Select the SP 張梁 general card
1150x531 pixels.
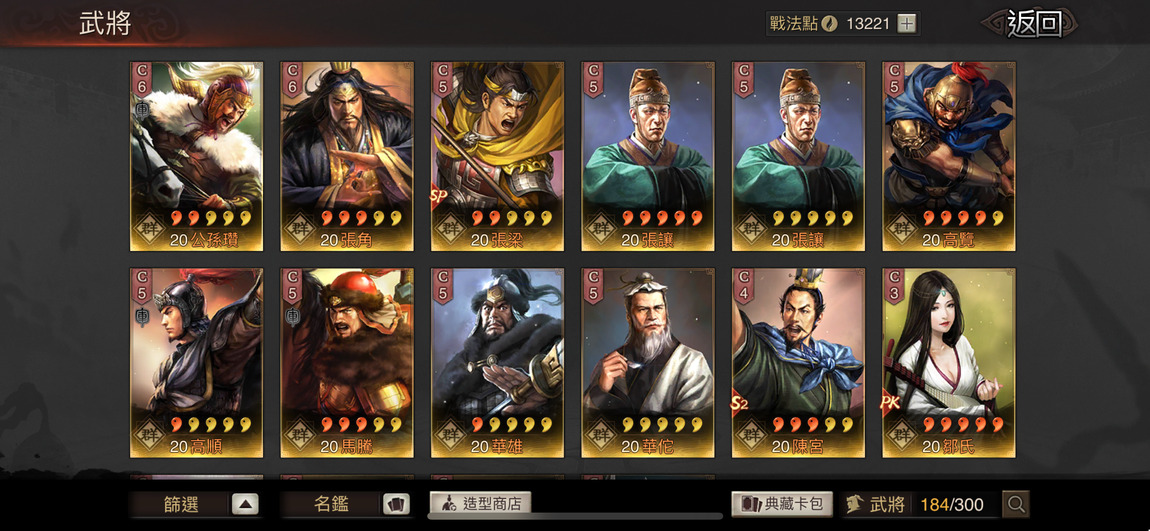pos(497,156)
